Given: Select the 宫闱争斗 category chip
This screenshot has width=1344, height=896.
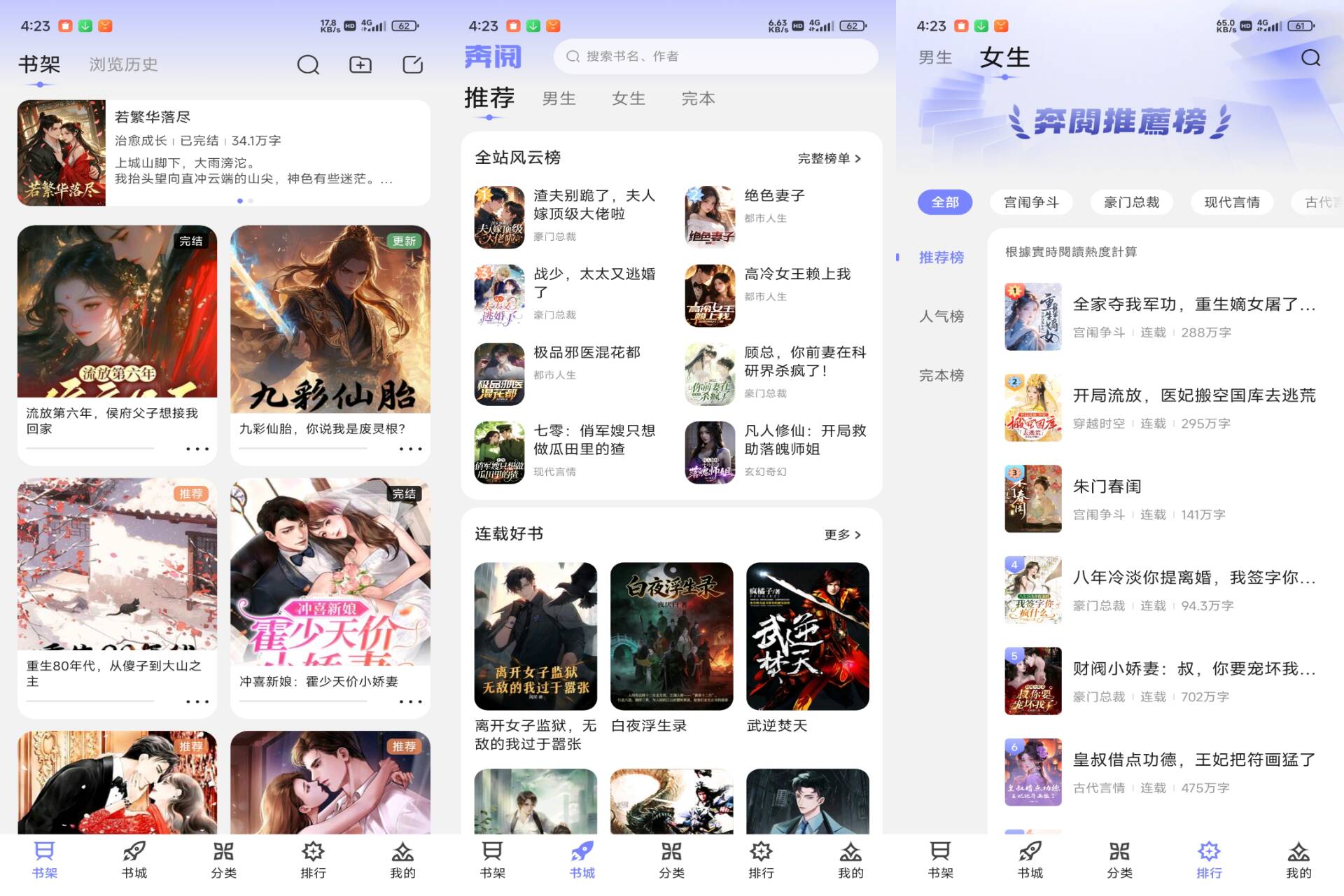Looking at the screenshot, I should (x=1031, y=202).
